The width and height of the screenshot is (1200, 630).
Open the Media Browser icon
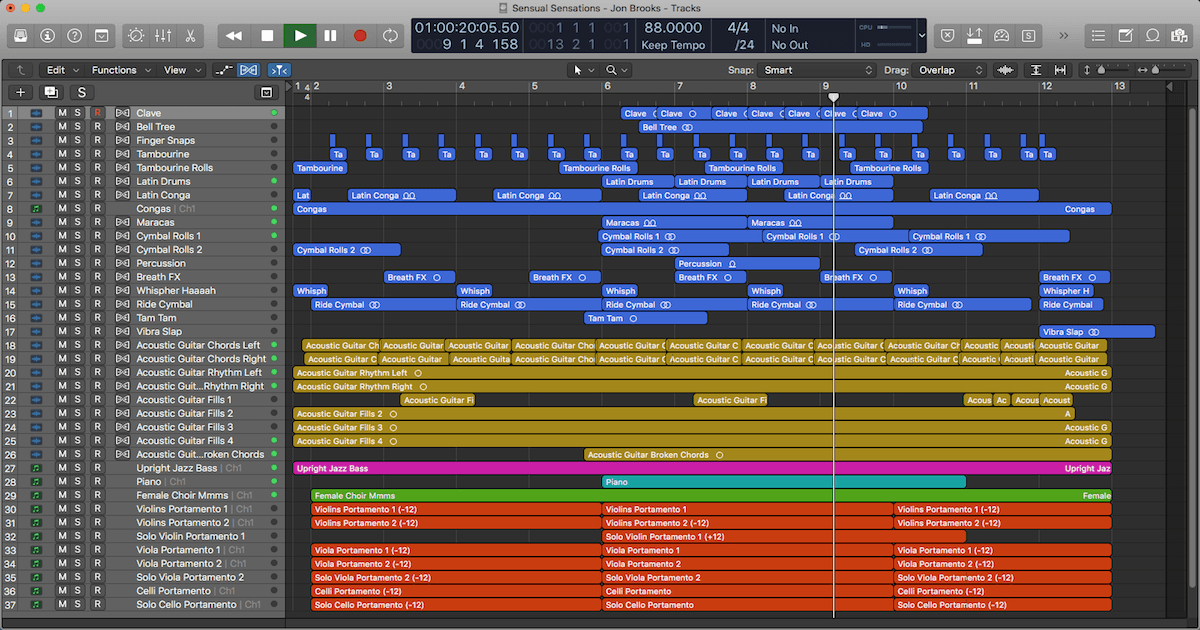coord(1181,35)
